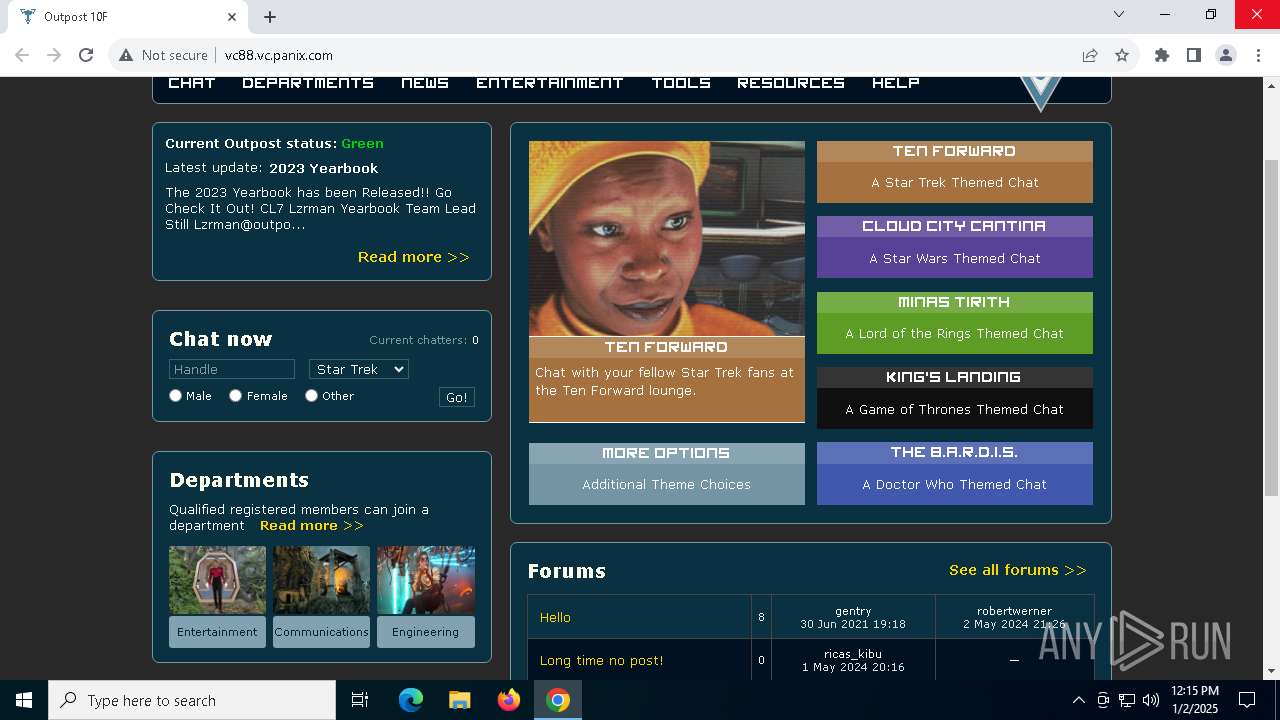Reload the page with refresh icon
The image size is (1280, 720).
click(86, 55)
